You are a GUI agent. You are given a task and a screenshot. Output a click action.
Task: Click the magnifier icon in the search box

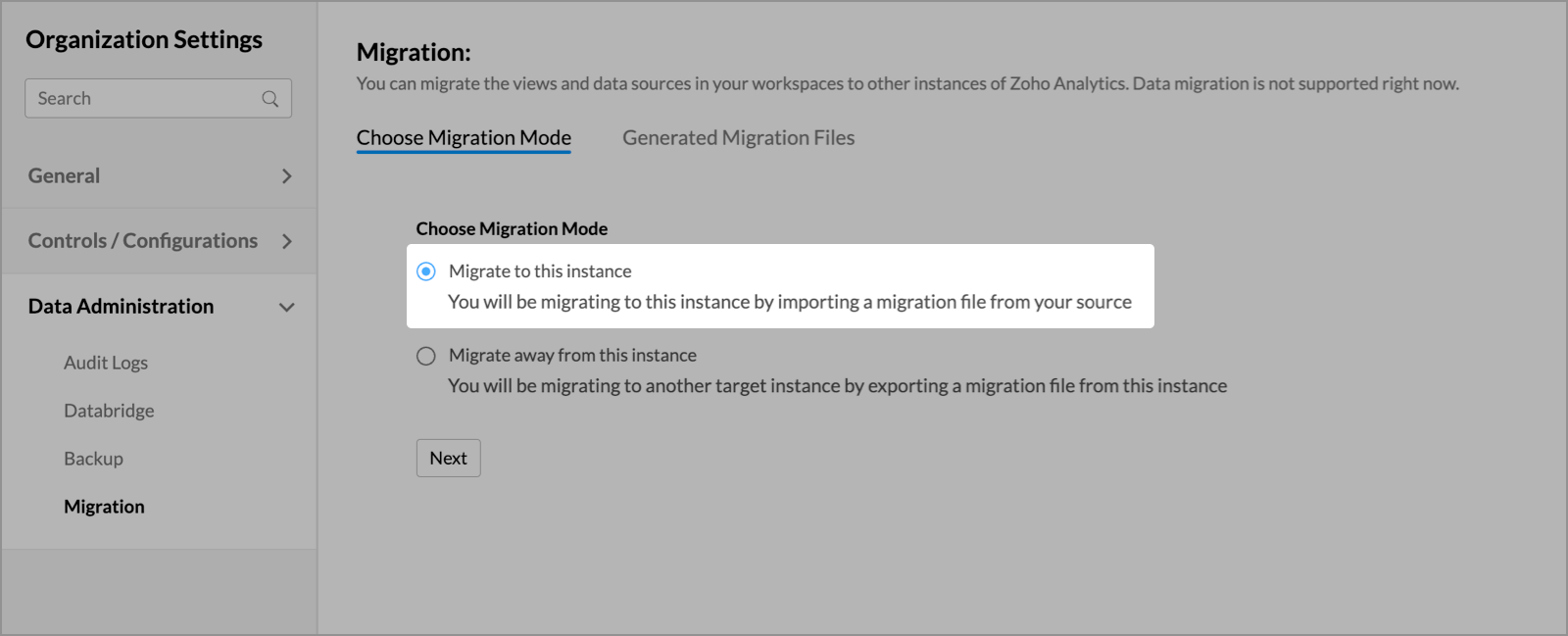click(x=270, y=99)
